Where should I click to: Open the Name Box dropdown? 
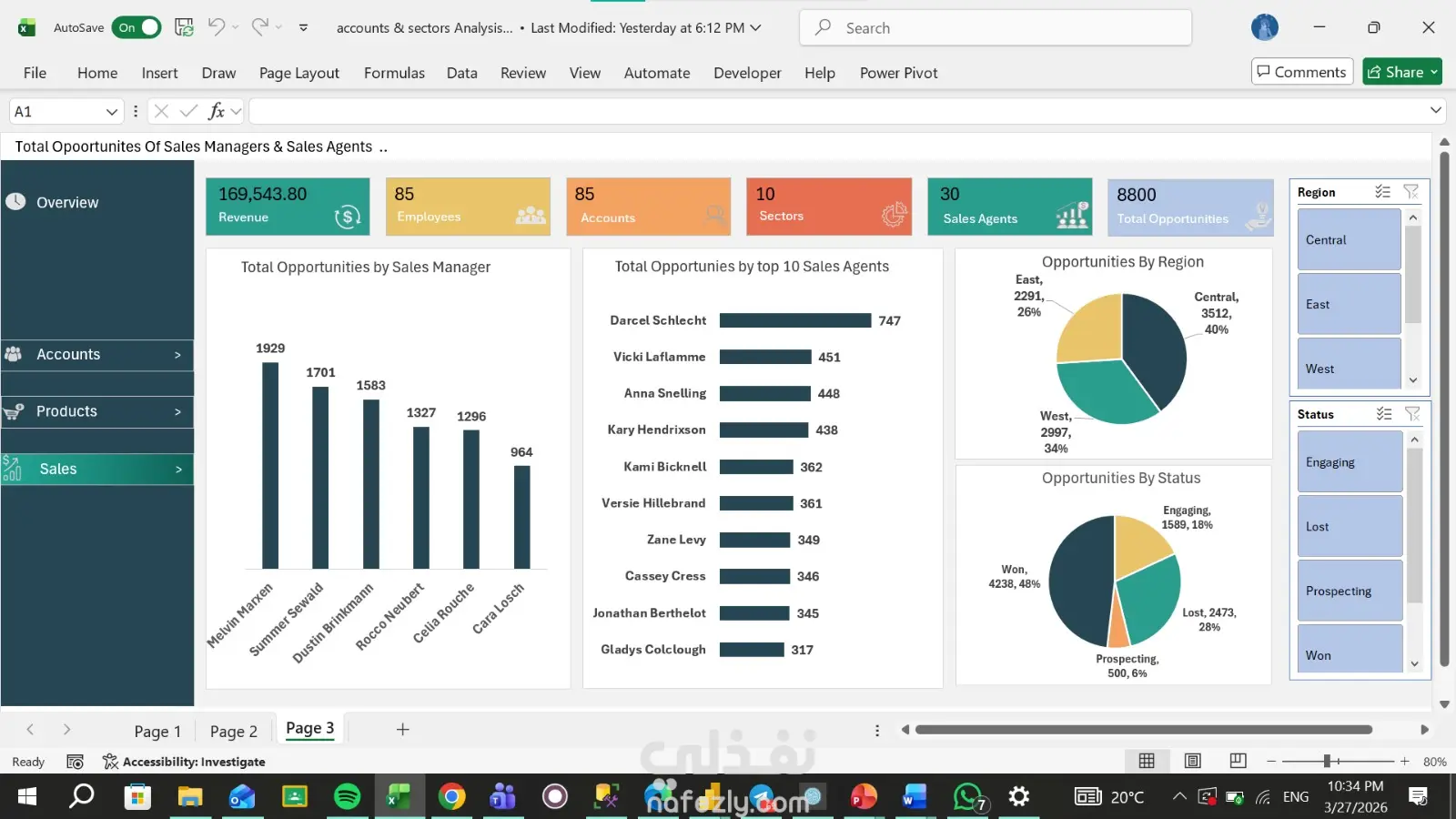112,111
